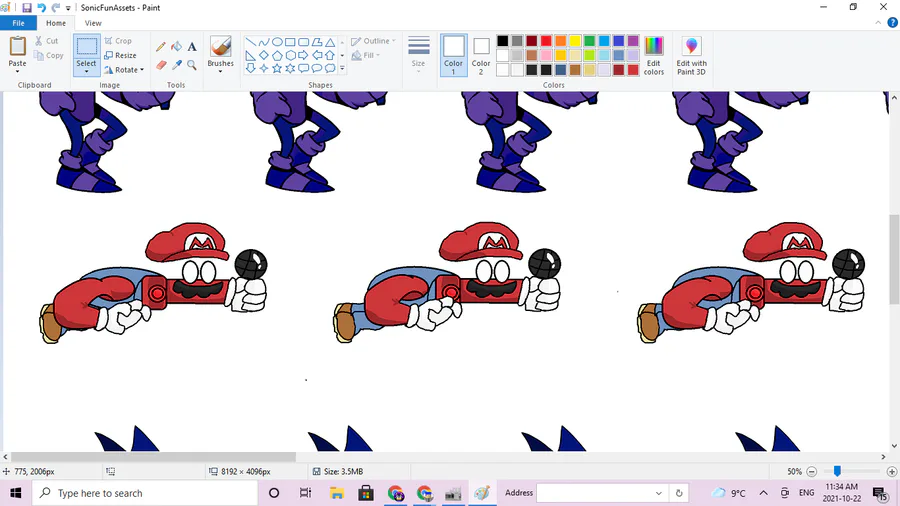Zoom in with plus button
Viewport: 900px width, 506px height.
tap(891, 472)
